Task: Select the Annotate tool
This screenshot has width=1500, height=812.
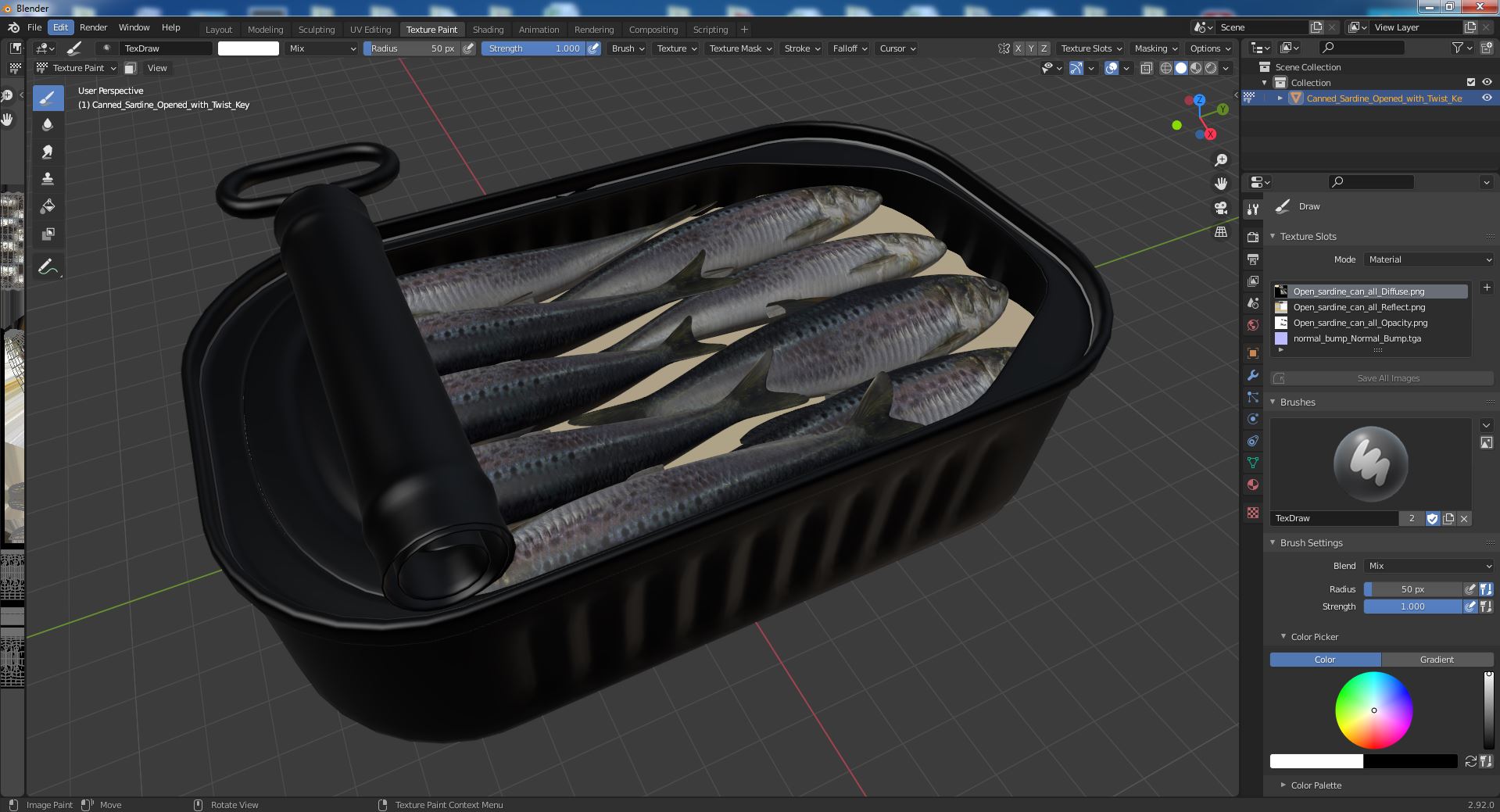Action: 48,267
